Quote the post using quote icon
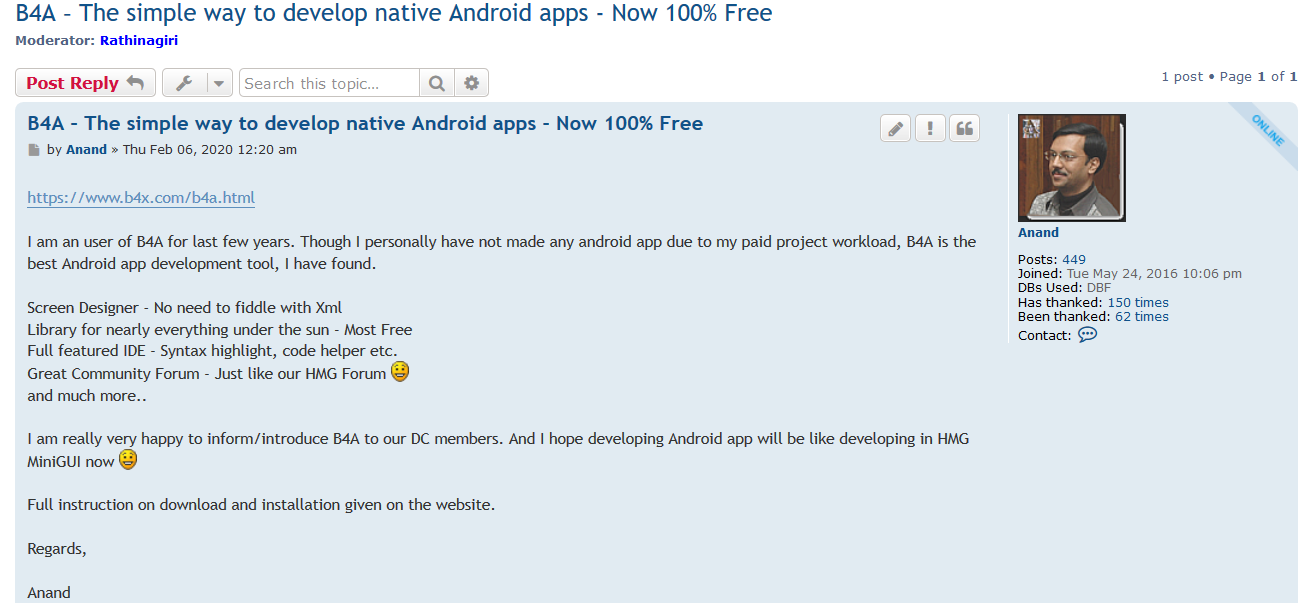This screenshot has width=1298, height=603. tap(965, 128)
